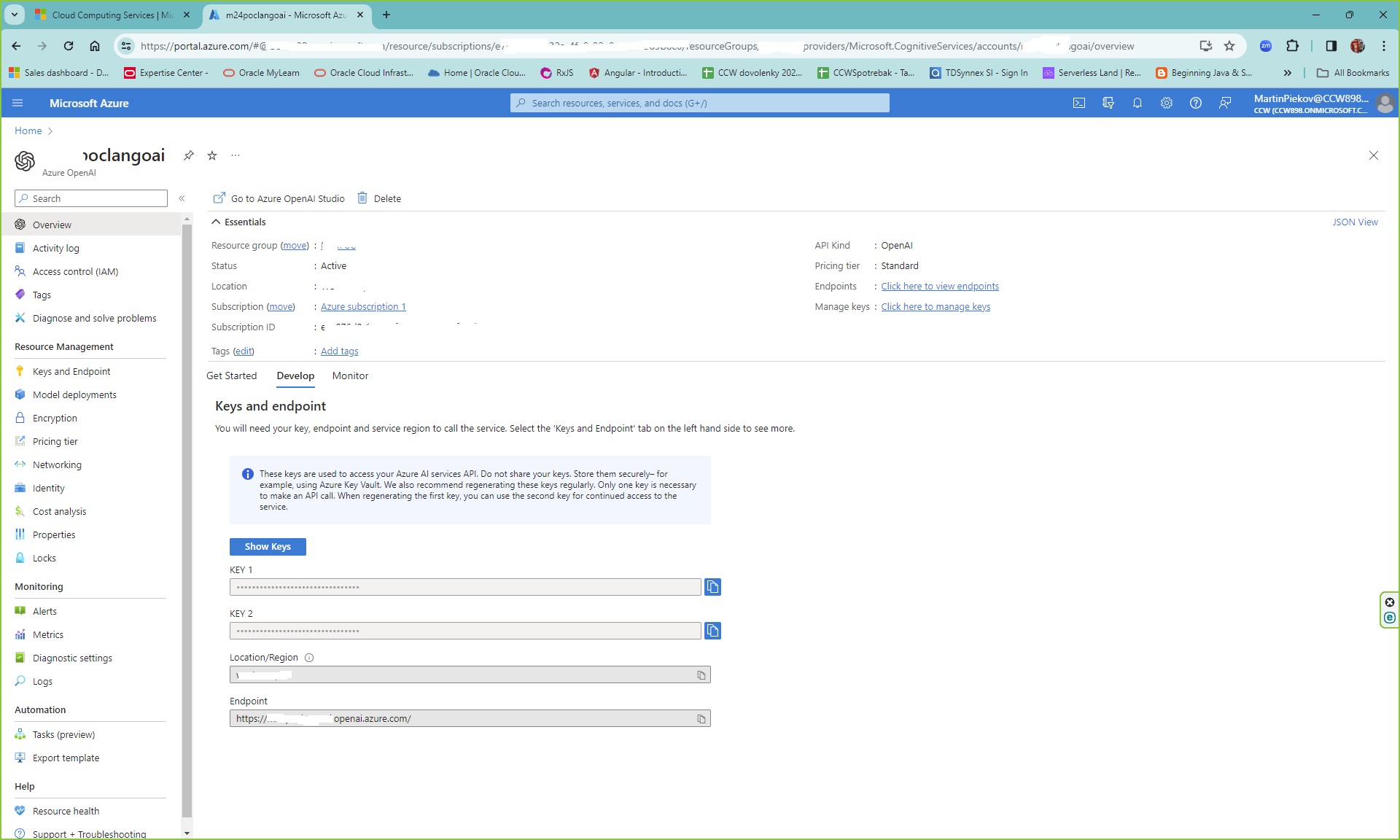The height and width of the screenshot is (840, 1400).
Task: Close the resource blade with X
Action: 1374,155
